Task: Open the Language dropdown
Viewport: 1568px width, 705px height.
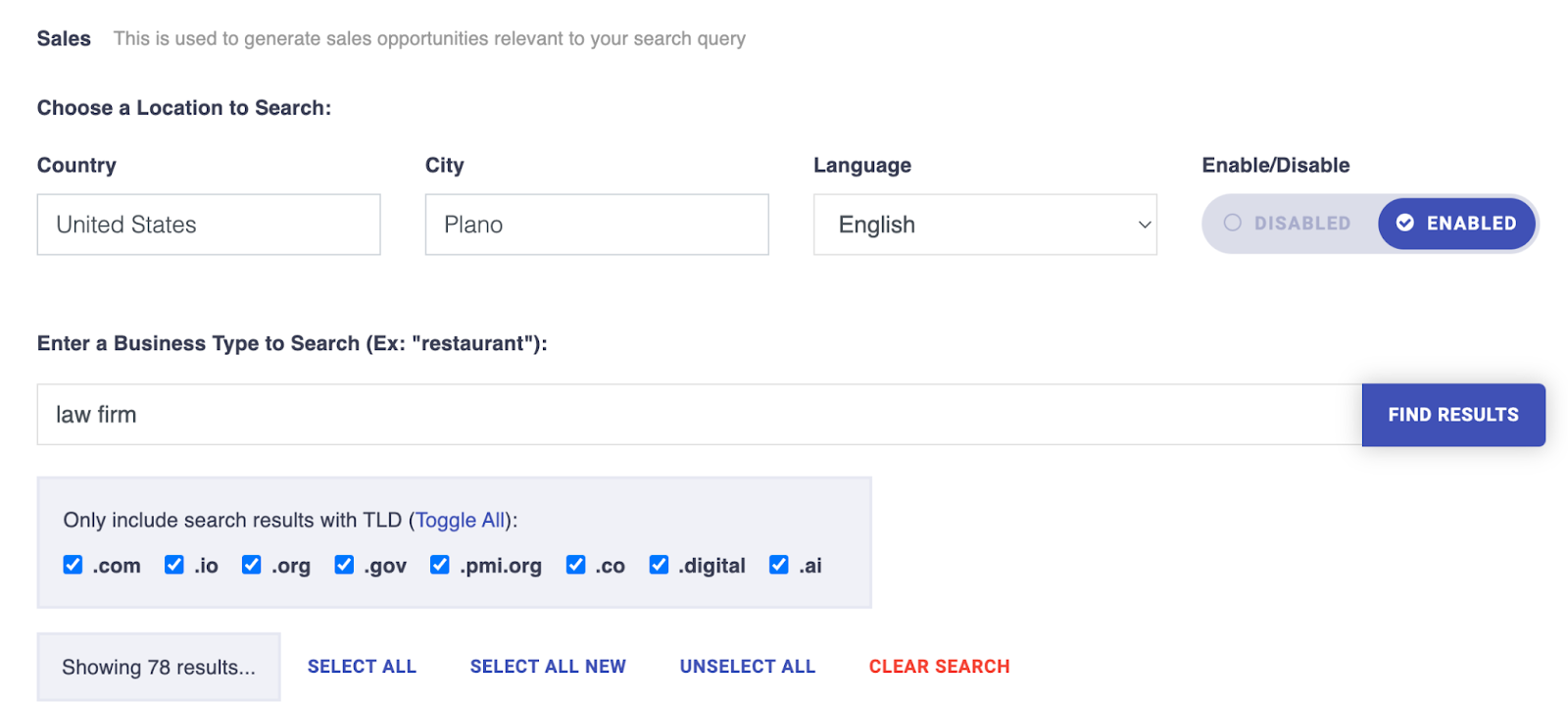Action: coord(984,225)
